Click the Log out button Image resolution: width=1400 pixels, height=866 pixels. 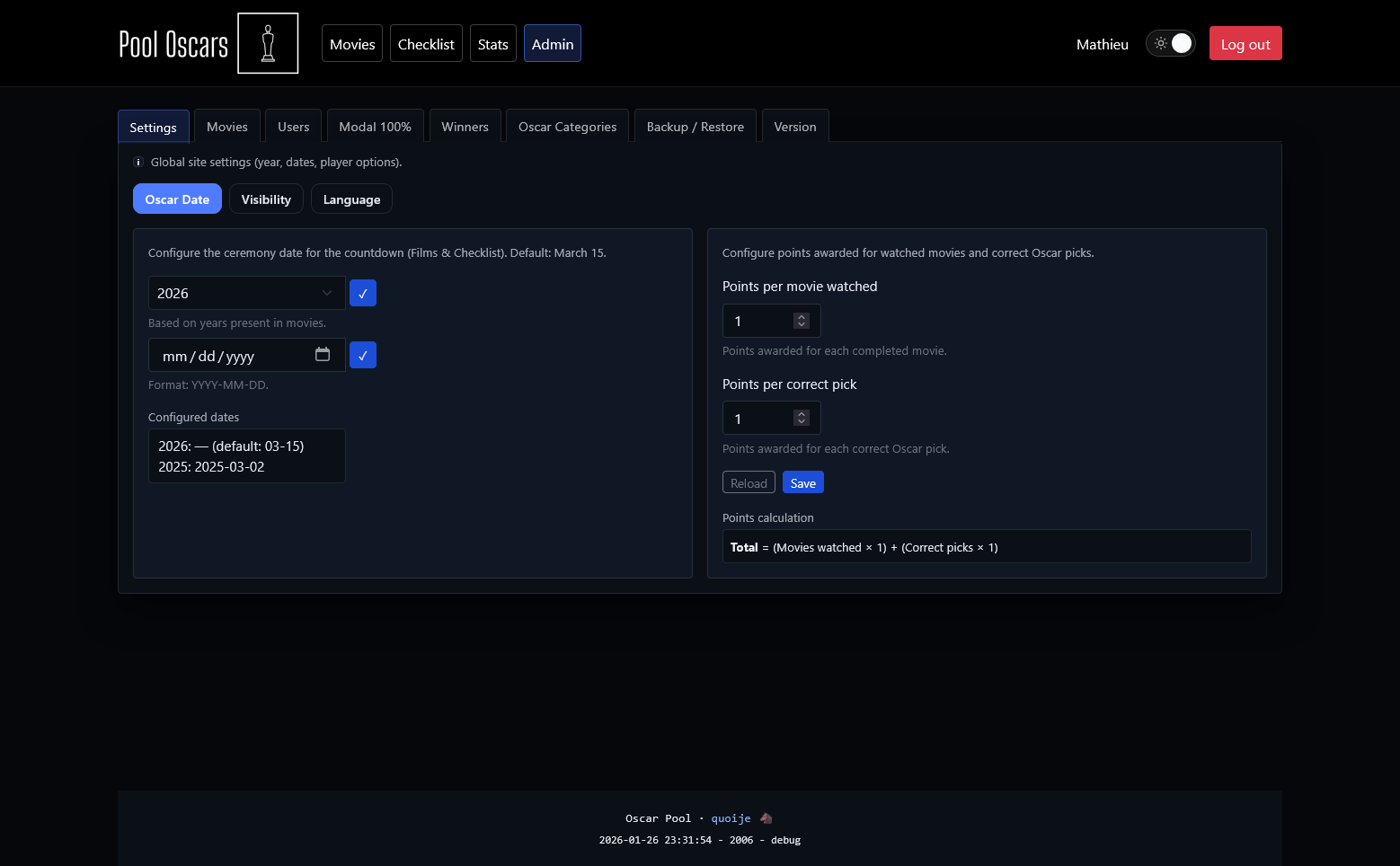coord(1245,43)
